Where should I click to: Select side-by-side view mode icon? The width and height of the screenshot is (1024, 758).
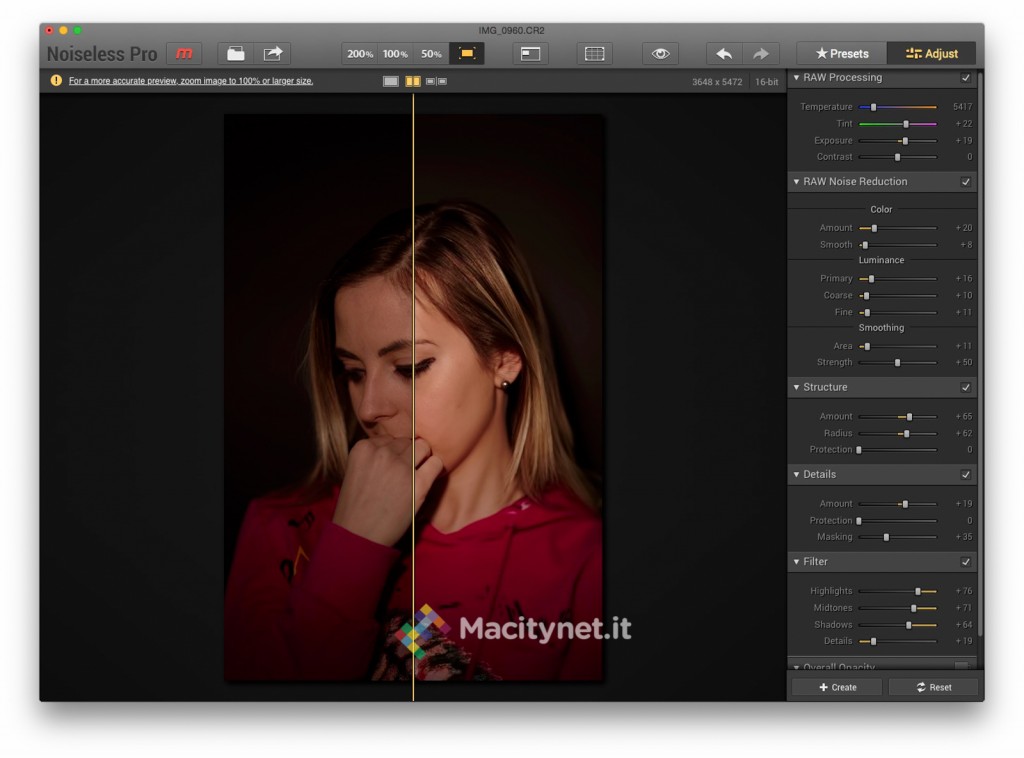(x=436, y=81)
